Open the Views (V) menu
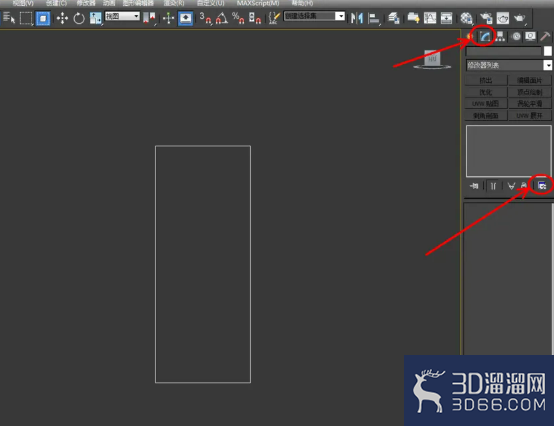 coord(23,3)
